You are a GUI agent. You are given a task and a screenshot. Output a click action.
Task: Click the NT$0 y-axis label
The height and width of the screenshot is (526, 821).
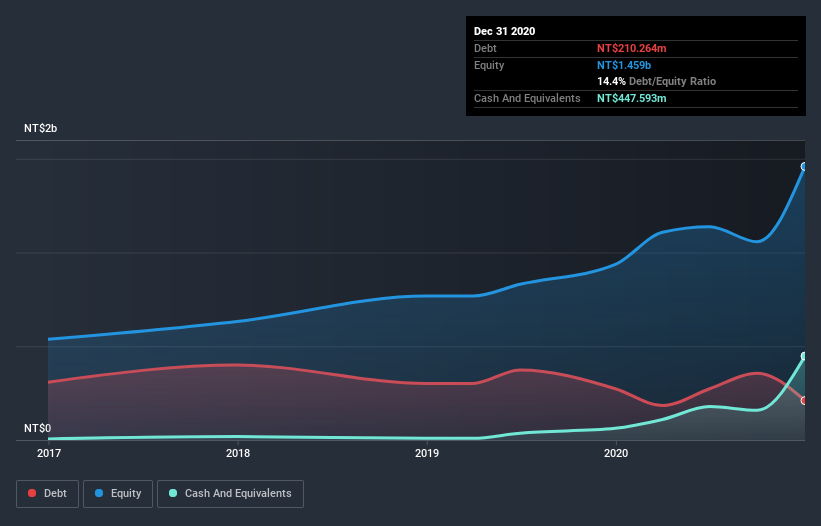pyautogui.click(x=38, y=428)
